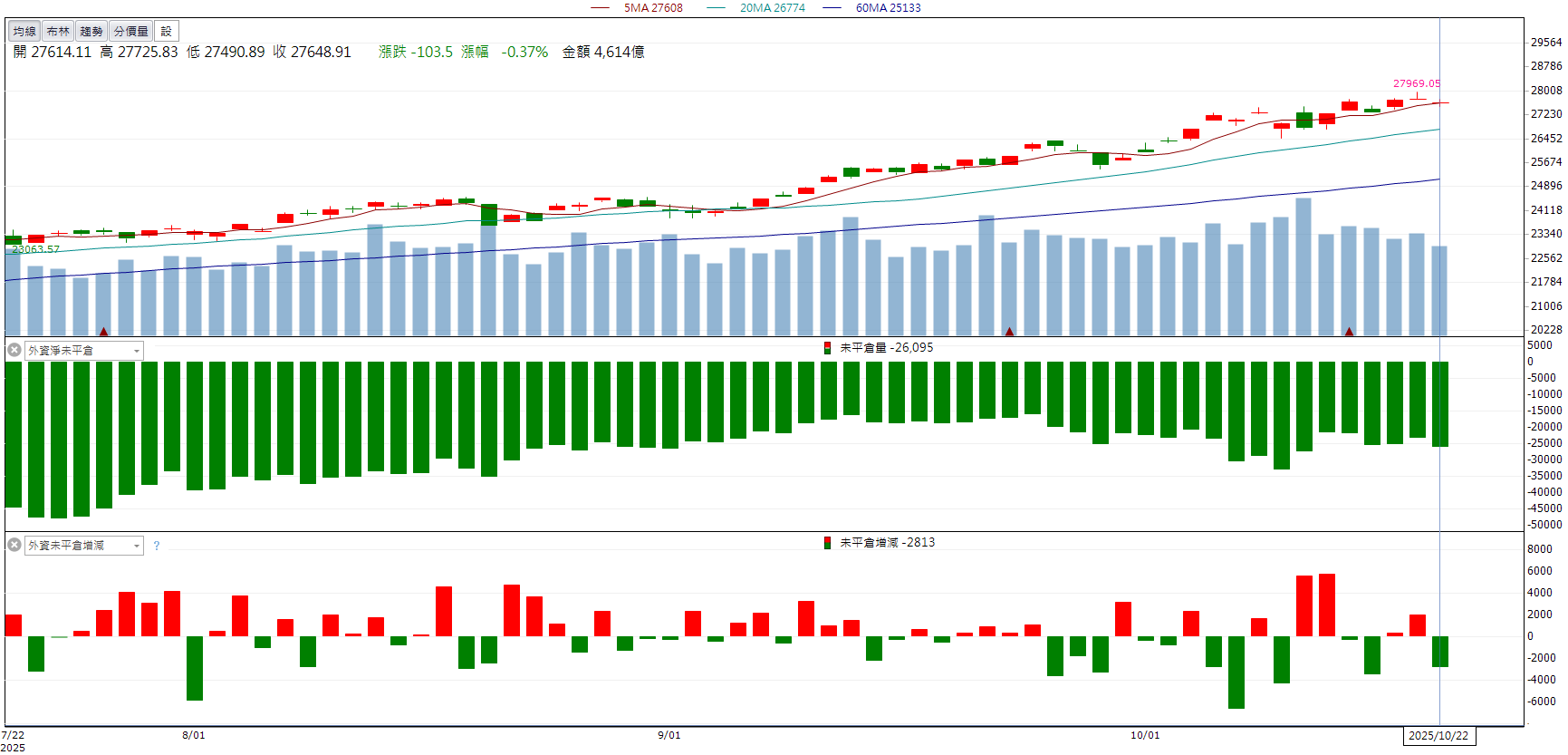
Task: Select the 23063.57 low price label
Action: [x=36, y=249]
